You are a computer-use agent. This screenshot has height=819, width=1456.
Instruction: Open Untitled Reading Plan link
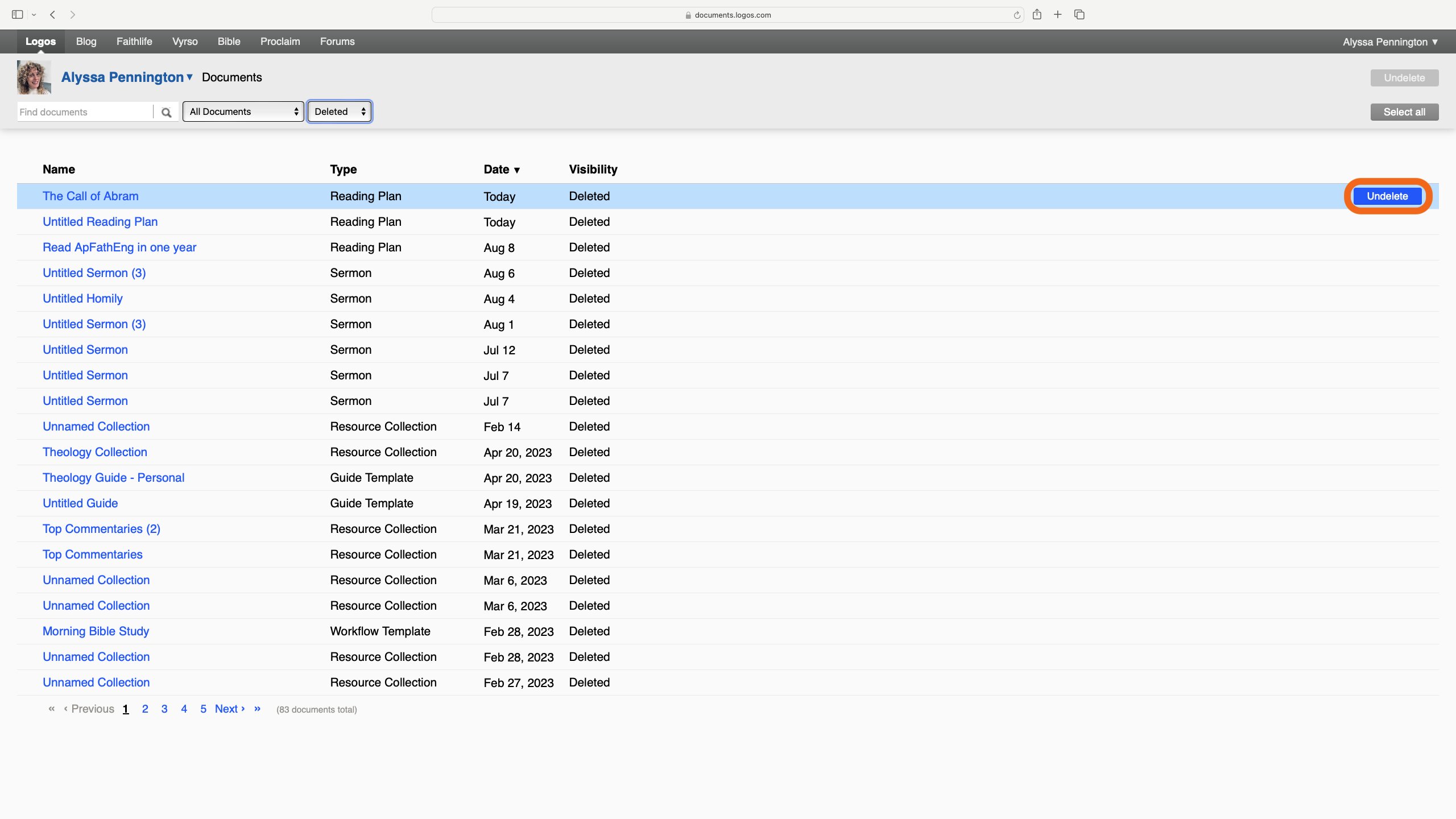(100, 222)
